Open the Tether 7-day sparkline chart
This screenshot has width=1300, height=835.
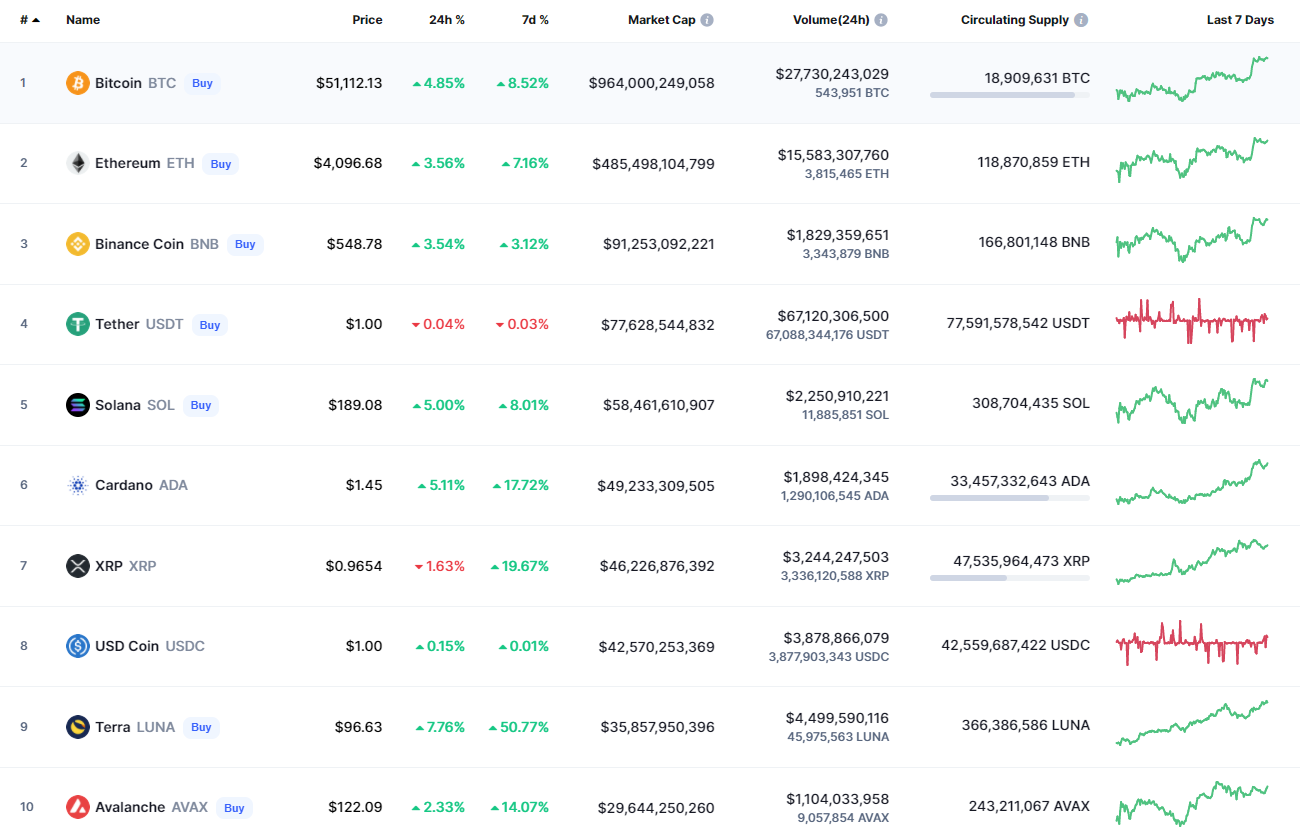click(x=1192, y=321)
